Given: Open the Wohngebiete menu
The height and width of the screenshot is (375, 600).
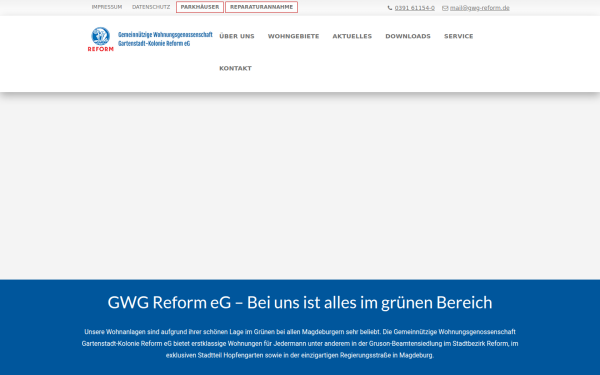Looking at the screenshot, I should pyautogui.click(x=293, y=36).
